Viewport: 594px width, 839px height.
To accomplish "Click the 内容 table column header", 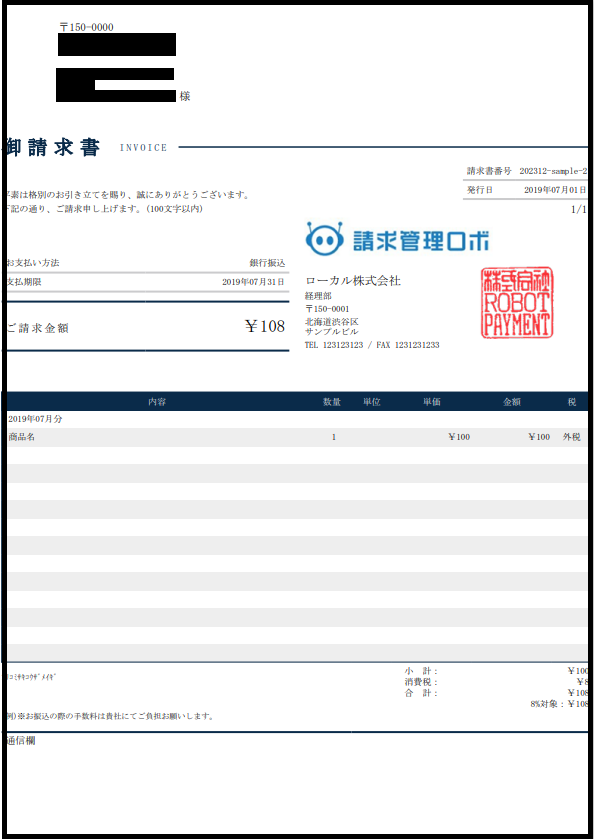I will click(157, 402).
